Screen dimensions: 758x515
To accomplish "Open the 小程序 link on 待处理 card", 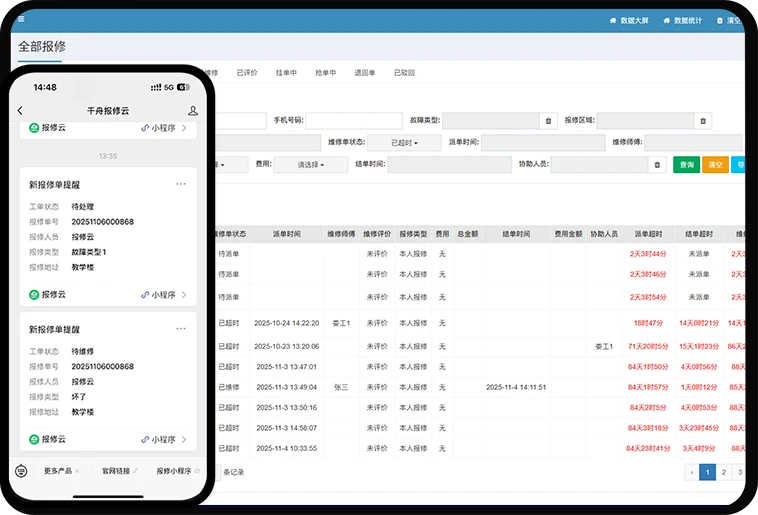I will coord(164,295).
